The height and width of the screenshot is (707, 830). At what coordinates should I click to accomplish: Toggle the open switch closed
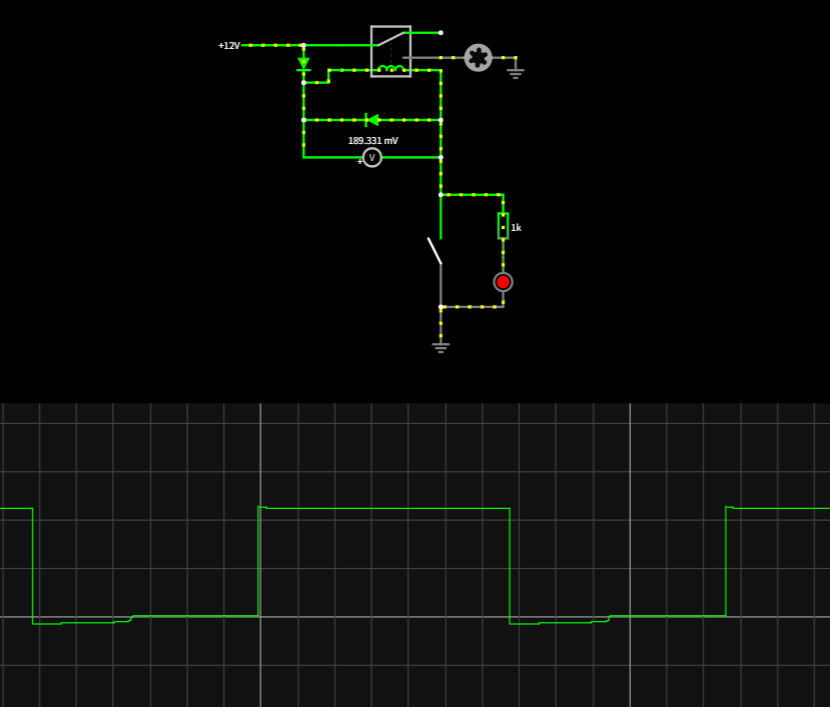click(x=435, y=251)
